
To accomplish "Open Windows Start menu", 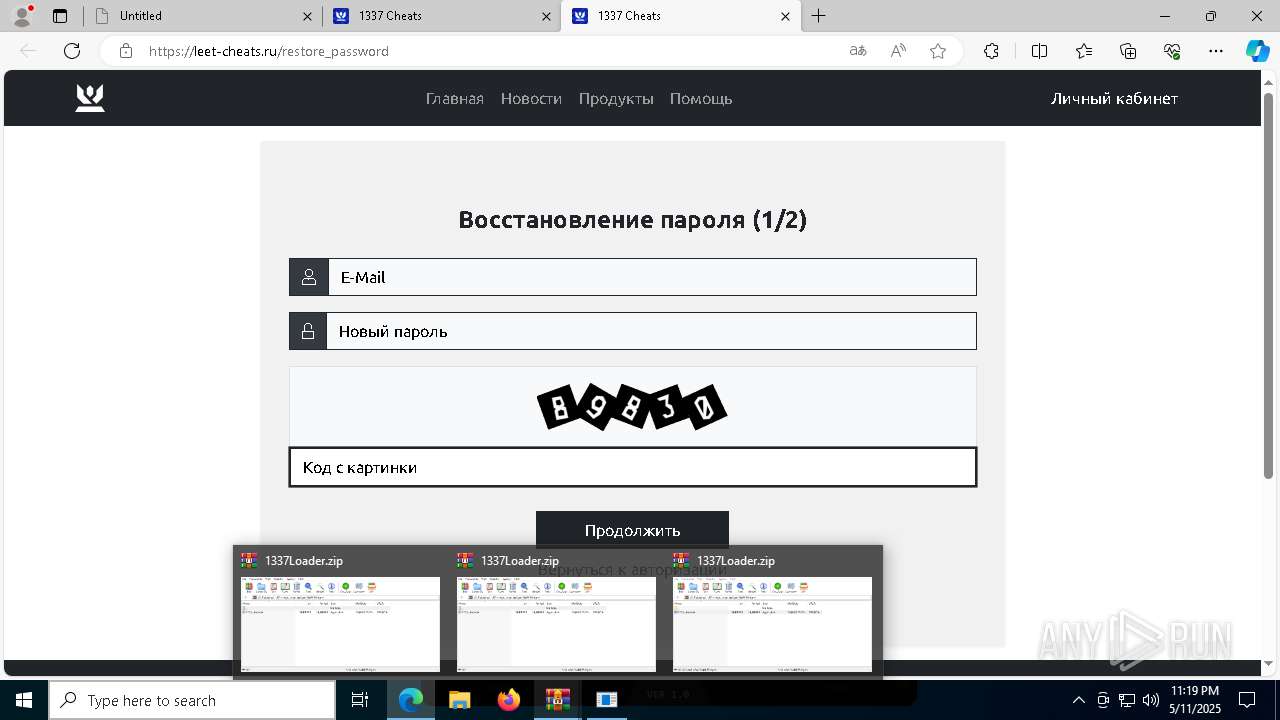I will point(24,700).
